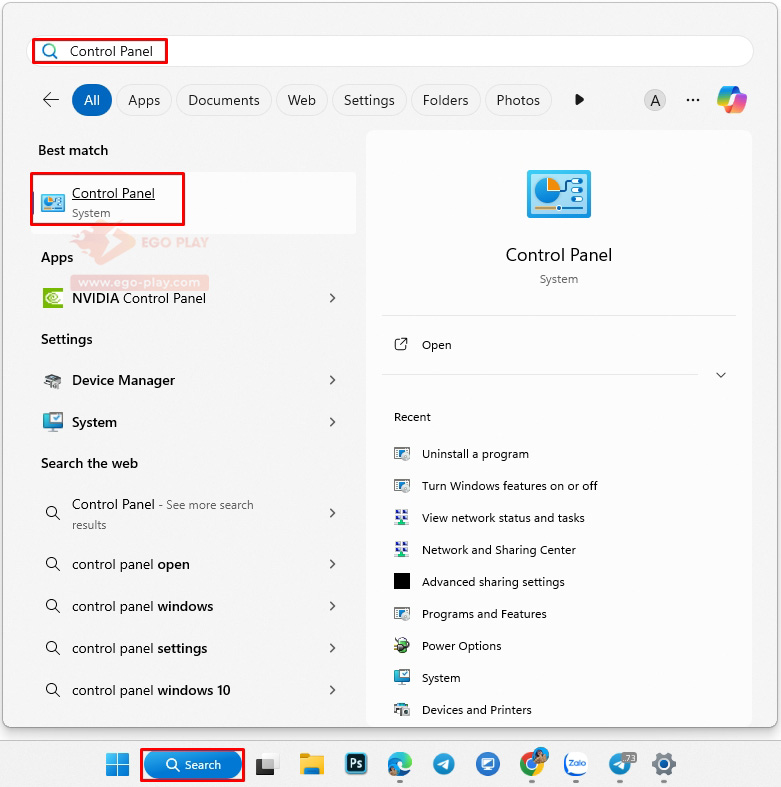The width and height of the screenshot is (781, 787).
Task: Click the back arrow in search panel
Action: [51, 100]
